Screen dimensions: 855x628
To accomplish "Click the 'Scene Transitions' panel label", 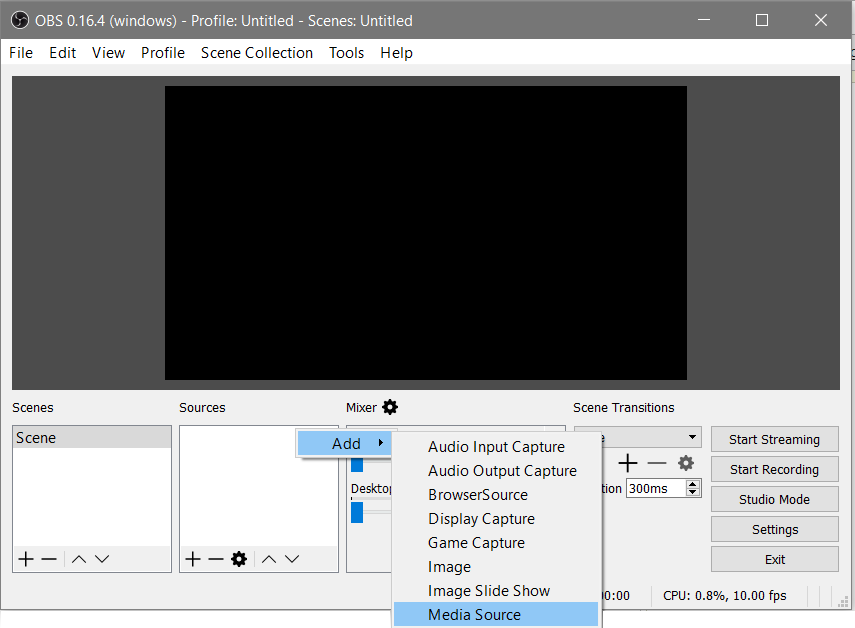I will coord(623,408).
